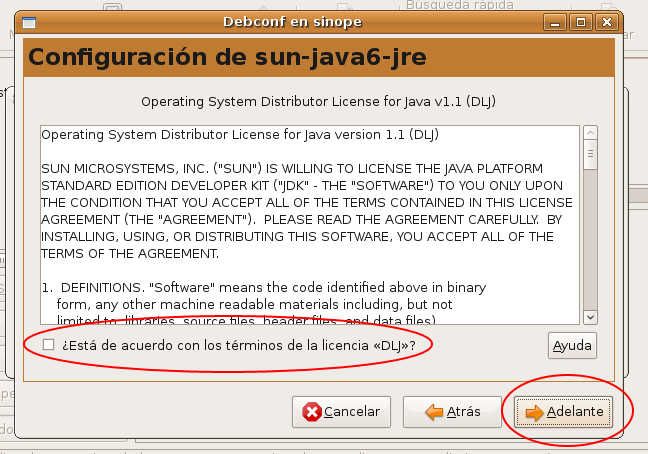Open the window menu icon in title bar

point(32,21)
